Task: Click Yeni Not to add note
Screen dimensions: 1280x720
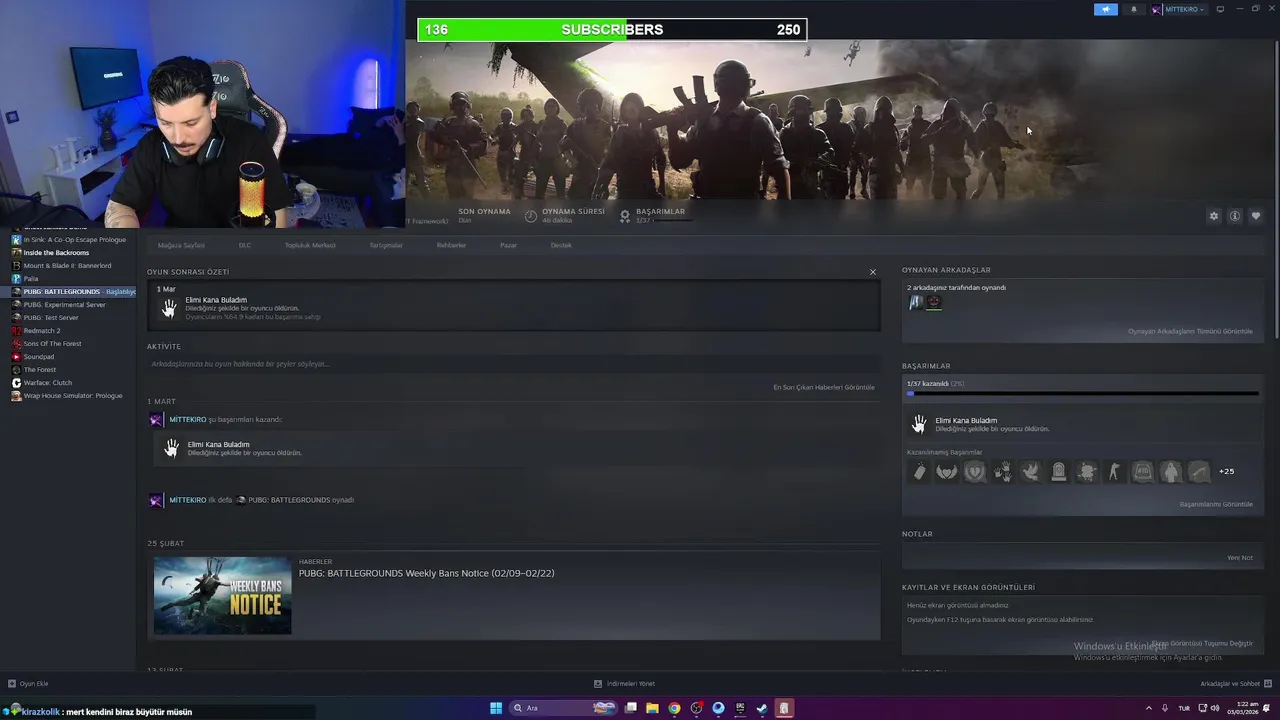Action: pos(1240,558)
